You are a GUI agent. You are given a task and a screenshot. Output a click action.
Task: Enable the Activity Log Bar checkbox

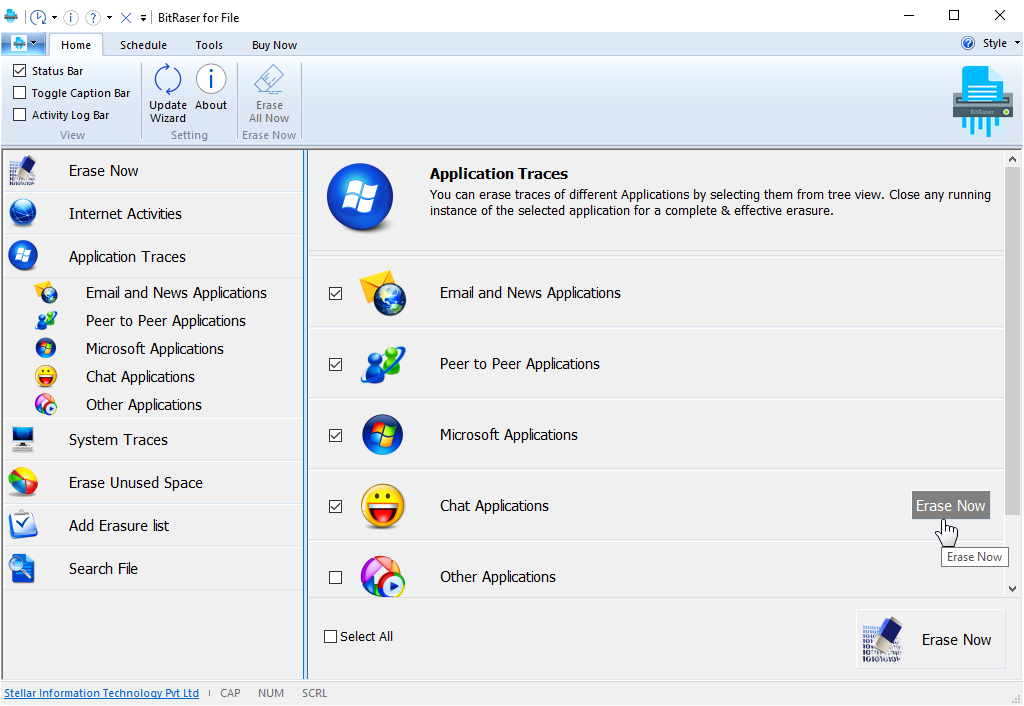(x=20, y=115)
